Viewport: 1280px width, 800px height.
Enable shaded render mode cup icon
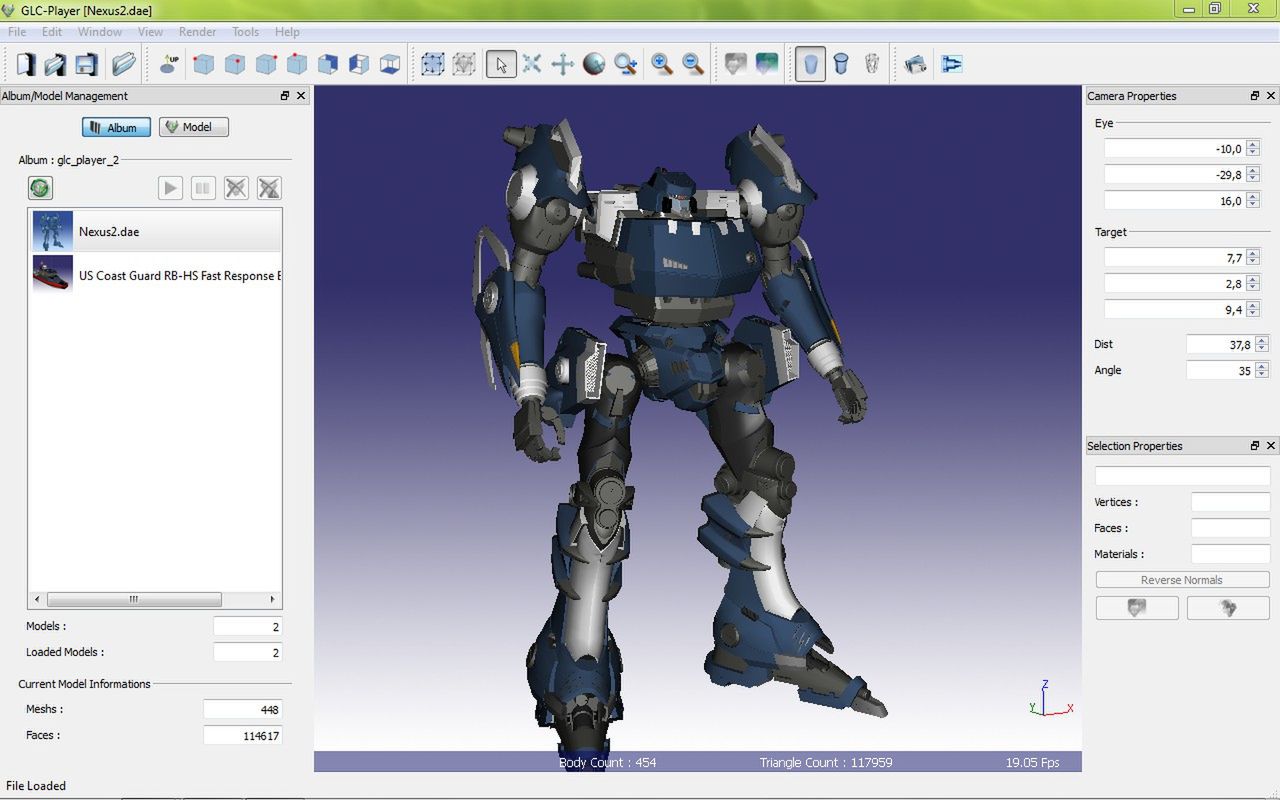click(x=811, y=64)
